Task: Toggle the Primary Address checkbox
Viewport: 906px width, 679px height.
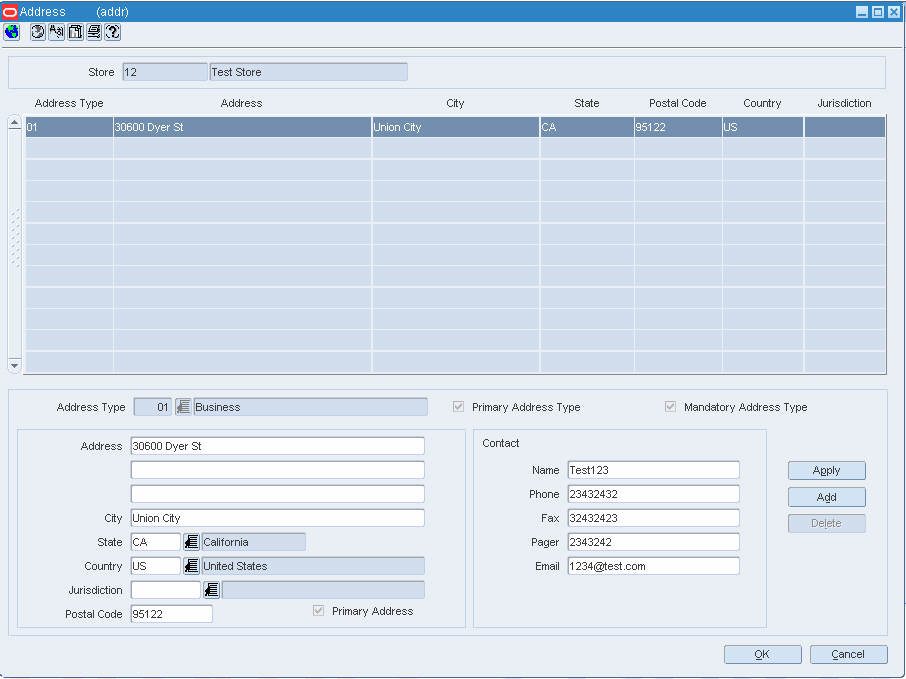Action: point(318,611)
